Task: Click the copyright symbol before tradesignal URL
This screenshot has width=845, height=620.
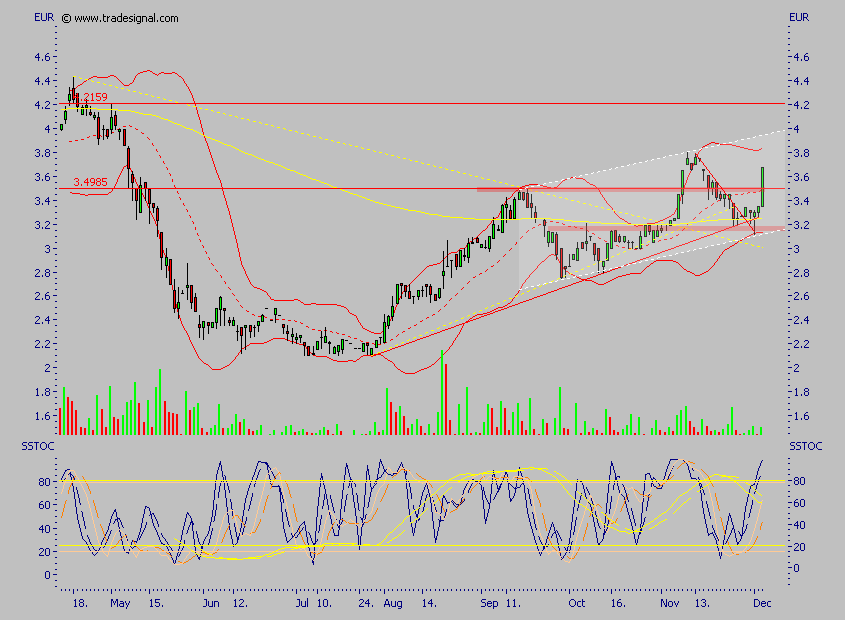Action: [66, 18]
